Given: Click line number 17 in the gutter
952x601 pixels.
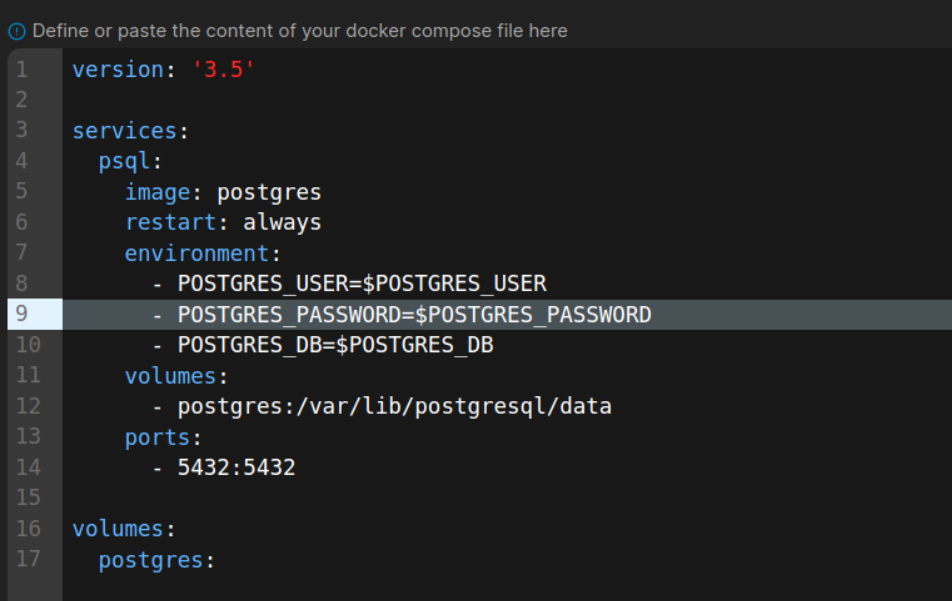Looking at the screenshot, I should 28,558.
